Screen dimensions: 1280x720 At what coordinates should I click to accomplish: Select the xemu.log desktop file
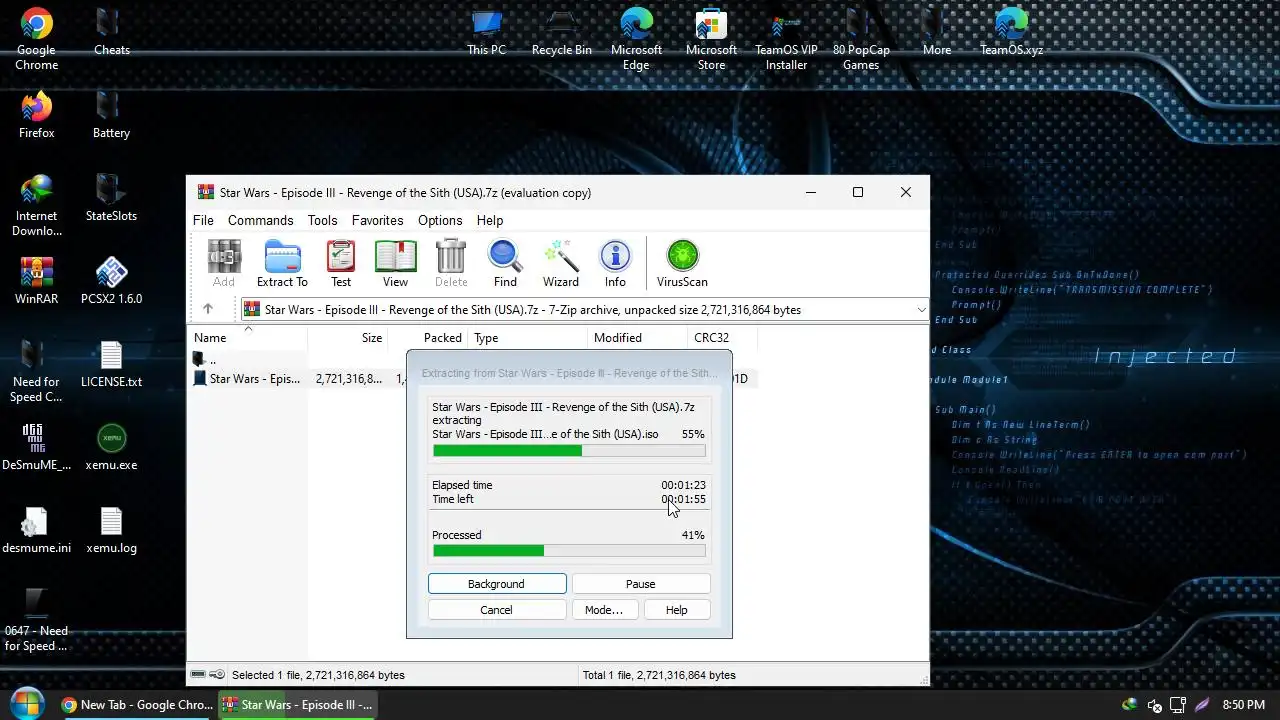pyautogui.click(x=111, y=530)
